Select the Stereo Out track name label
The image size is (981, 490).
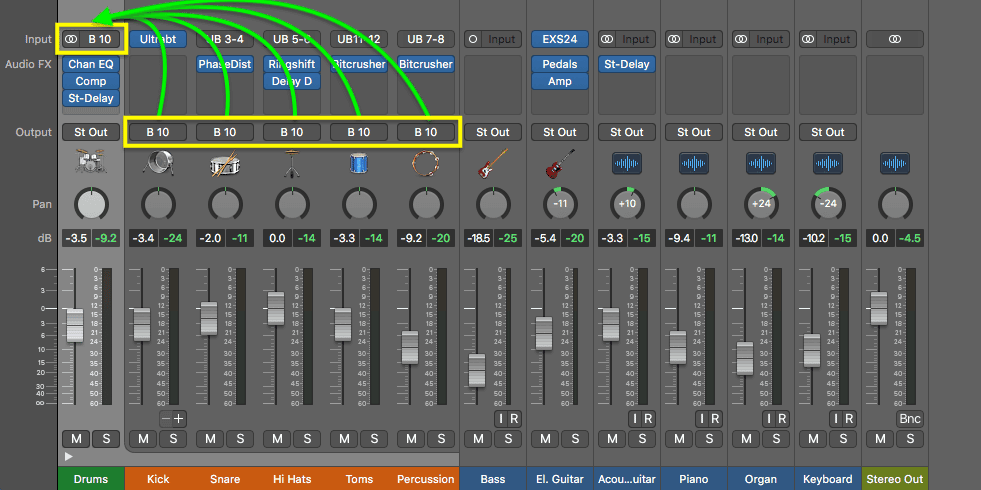[x=895, y=479]
